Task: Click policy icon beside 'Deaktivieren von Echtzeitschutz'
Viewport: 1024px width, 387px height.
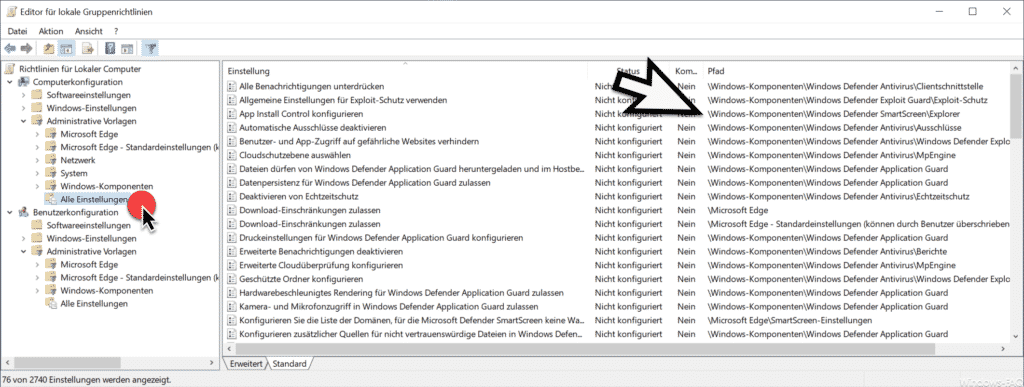Action: pos(231,196)
